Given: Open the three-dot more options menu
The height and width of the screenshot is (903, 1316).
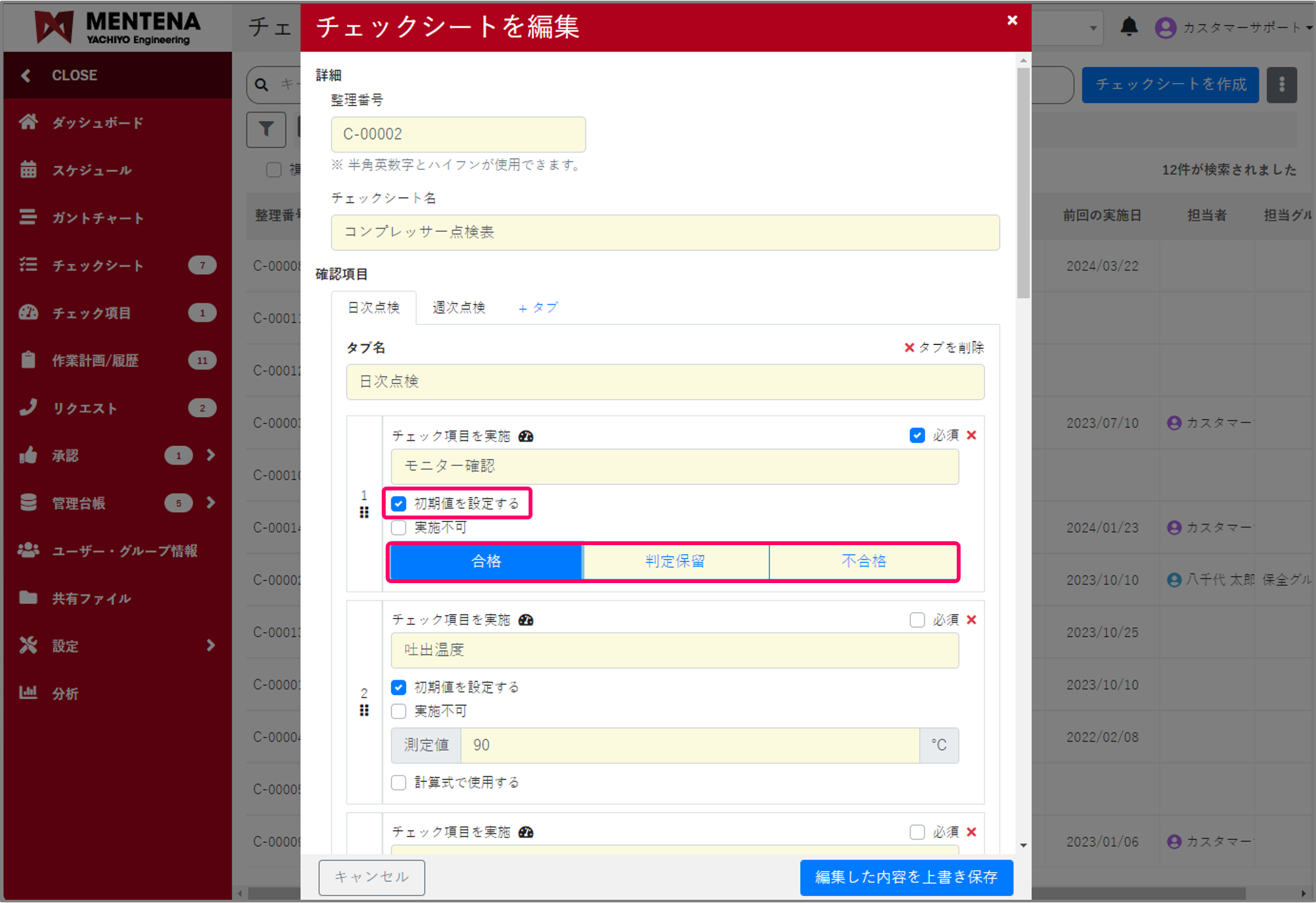Looking at the screenshot, I should pyautogui.click(x=1281, y=85).
